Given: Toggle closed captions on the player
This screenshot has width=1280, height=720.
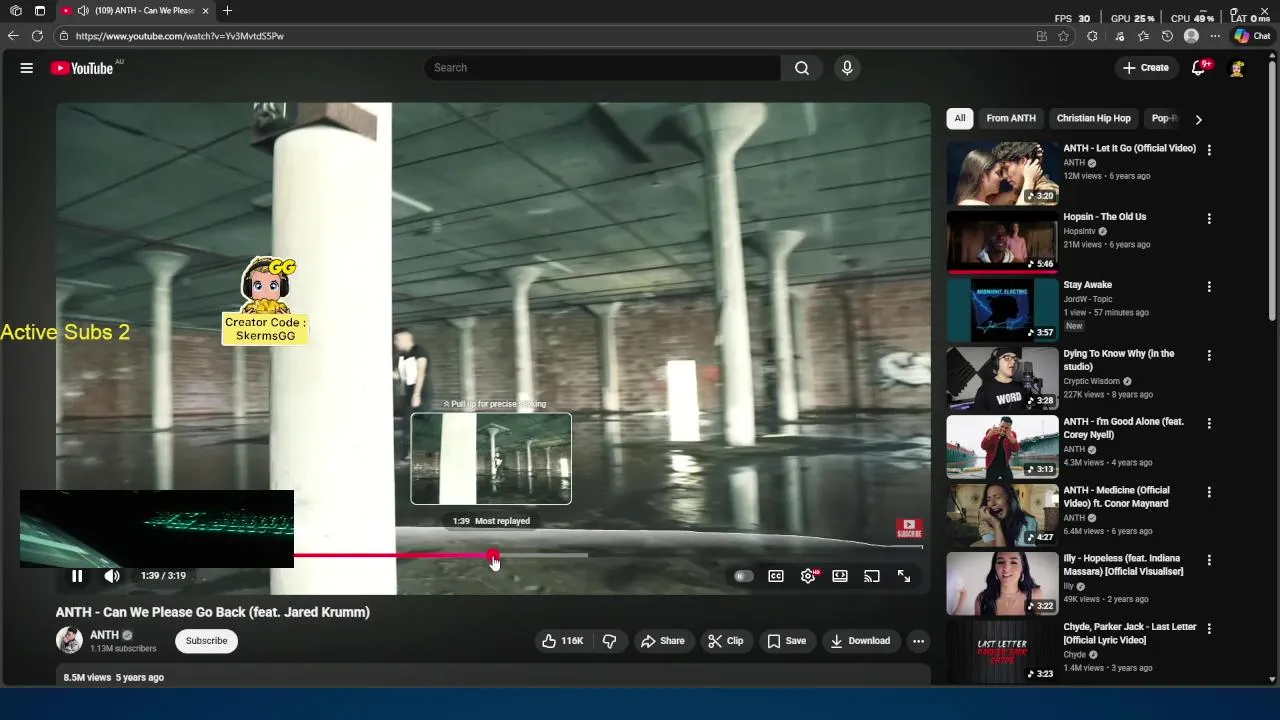Looking at the screenshot, I should click(776, 576).
